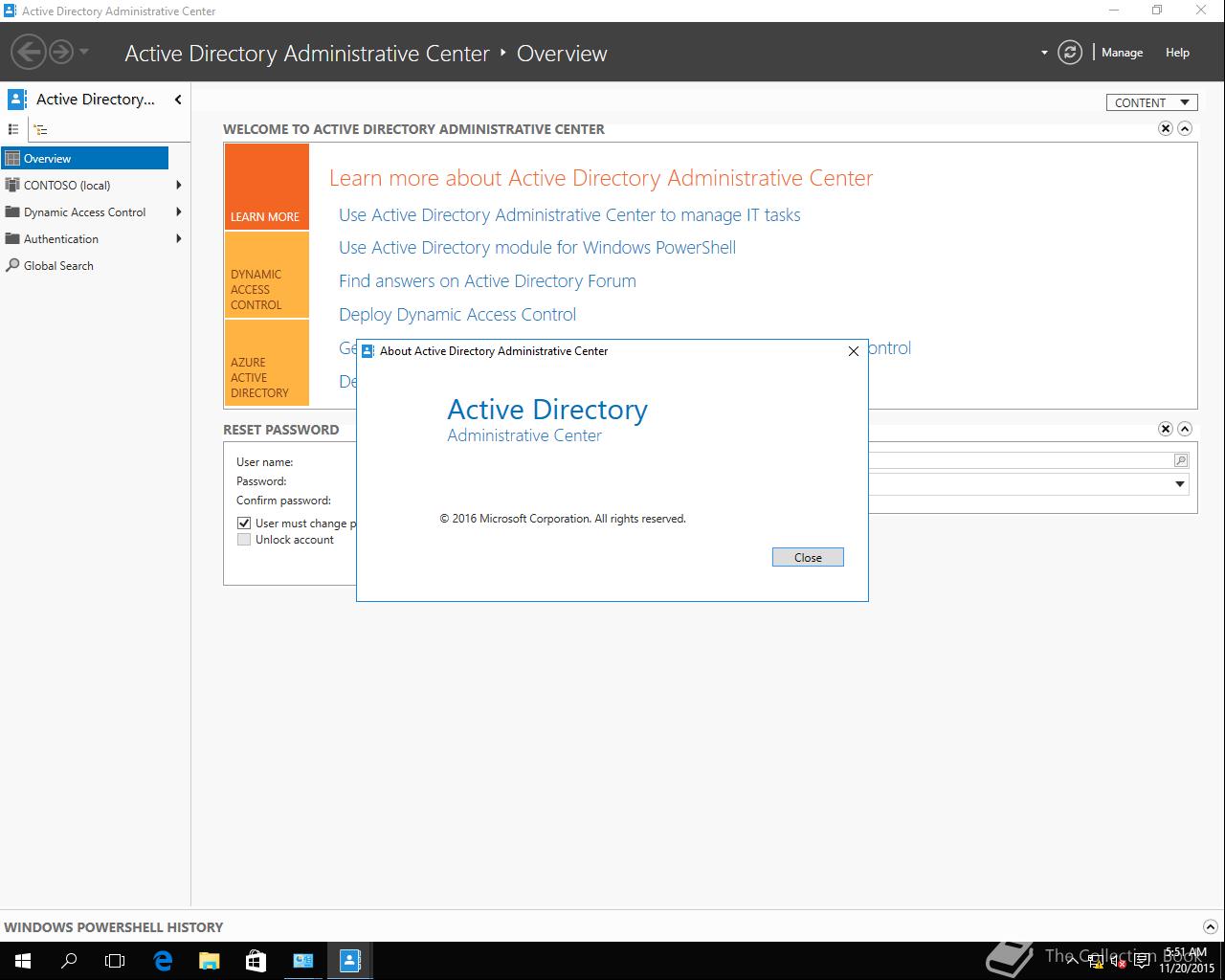
Task: Select the LEARN MORE tile
Action: coord(267,187)
